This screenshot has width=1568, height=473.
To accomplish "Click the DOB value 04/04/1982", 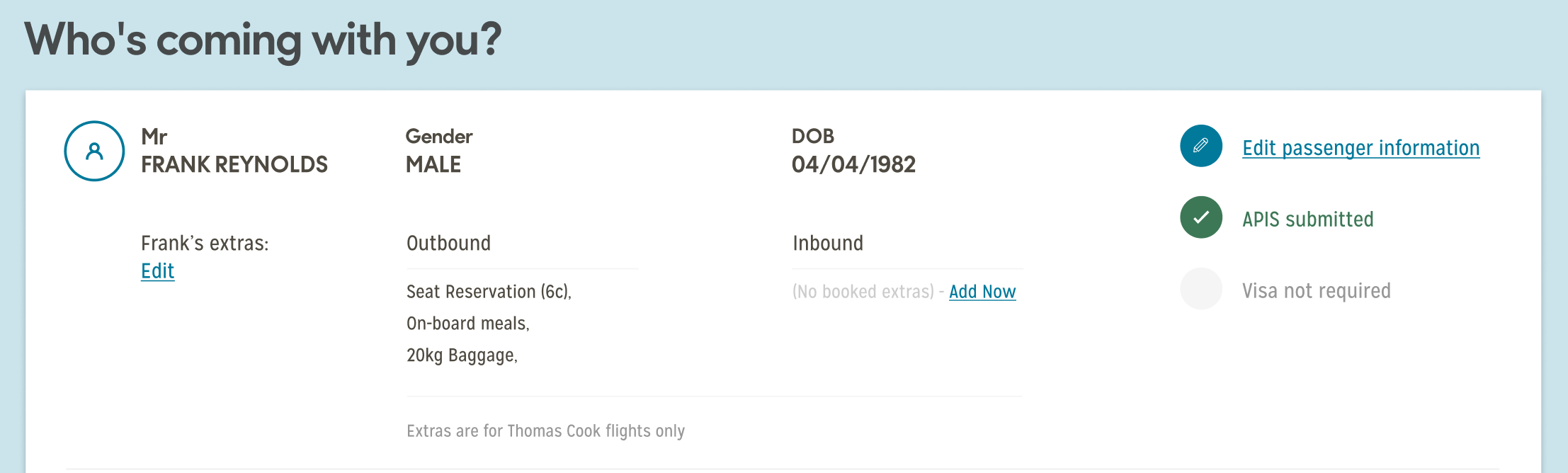I will point(853,164).
